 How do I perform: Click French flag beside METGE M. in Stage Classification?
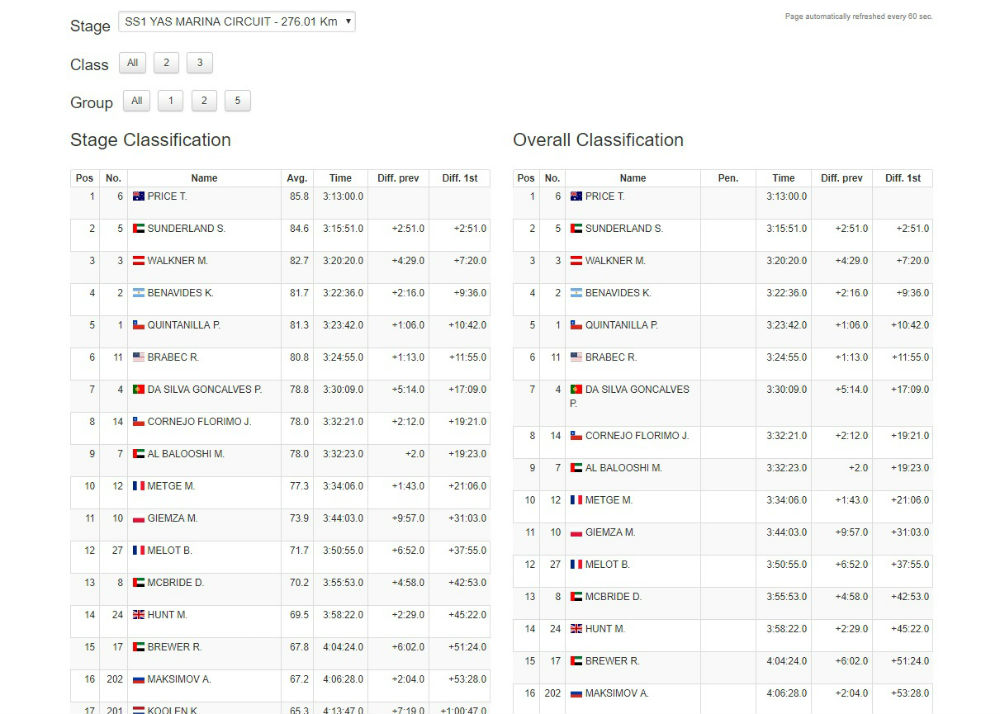[x=138, y=486]
